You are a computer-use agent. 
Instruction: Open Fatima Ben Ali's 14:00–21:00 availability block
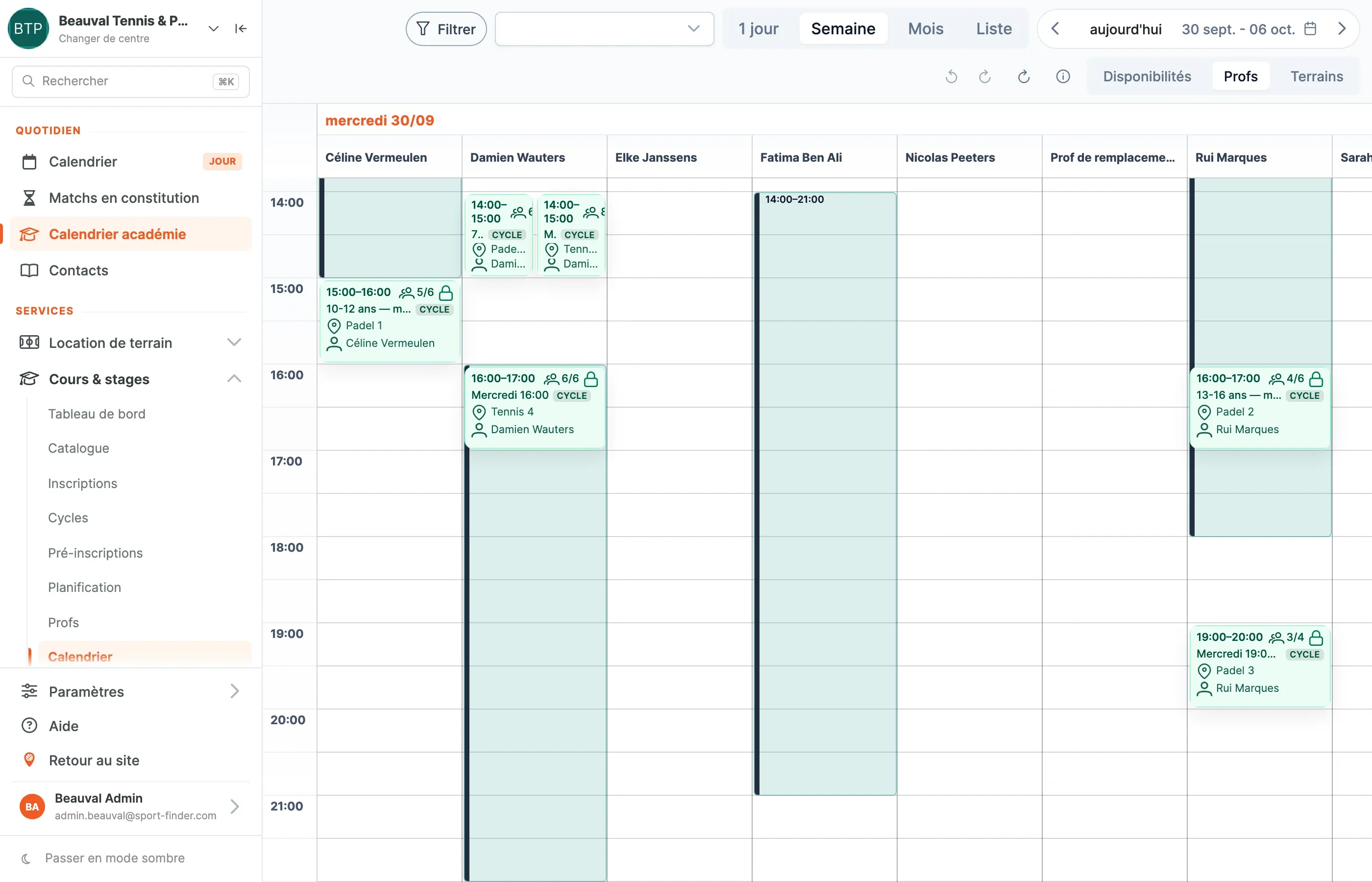point(825,494)
